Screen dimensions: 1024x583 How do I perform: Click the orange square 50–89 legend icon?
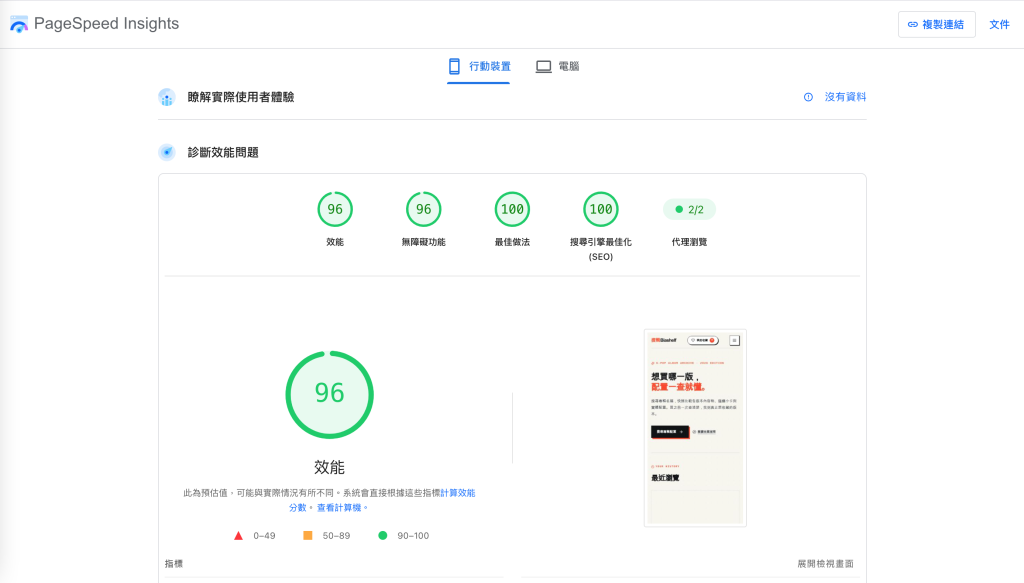pos(308,535)
